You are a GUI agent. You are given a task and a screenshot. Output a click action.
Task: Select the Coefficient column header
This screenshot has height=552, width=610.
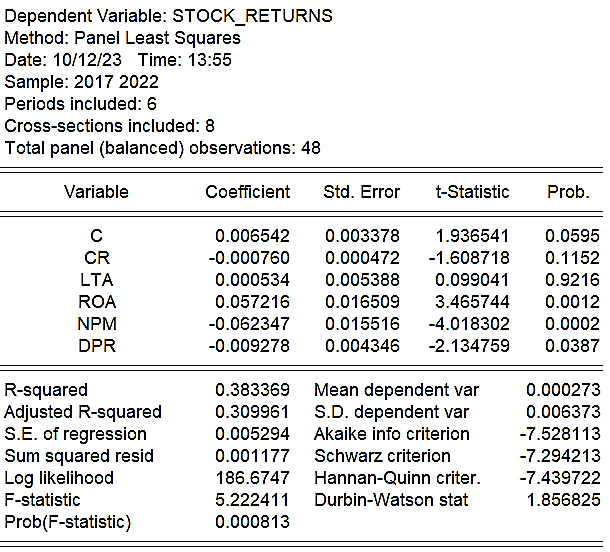tap(248, 192)
